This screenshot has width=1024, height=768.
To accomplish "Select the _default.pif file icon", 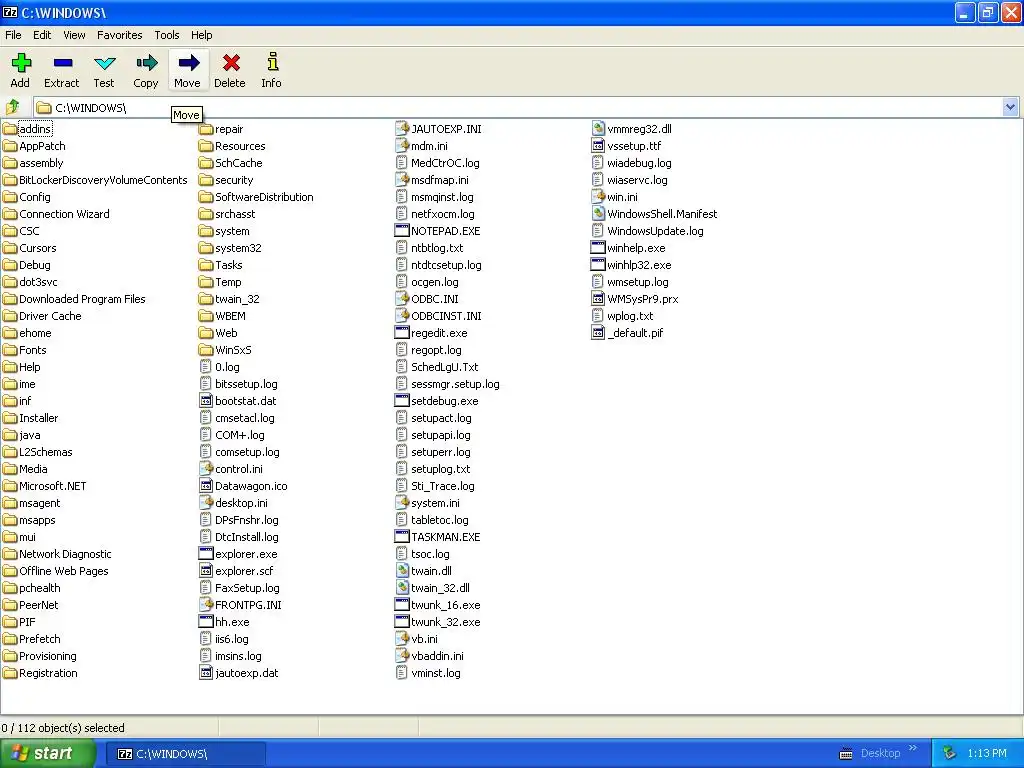I will point(598,332).
